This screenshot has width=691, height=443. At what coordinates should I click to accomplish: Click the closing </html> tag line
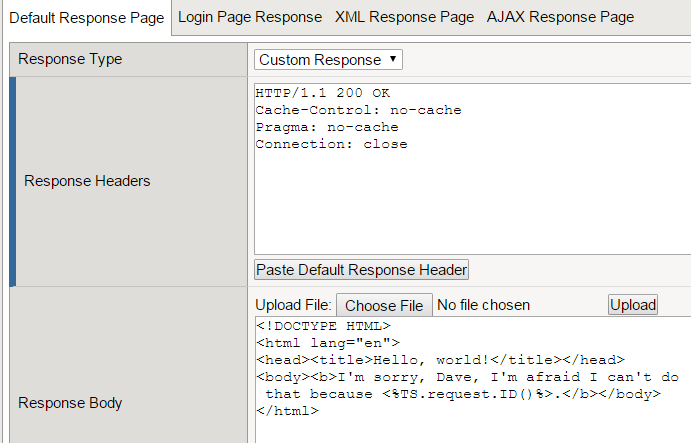(x=287, y=411)
